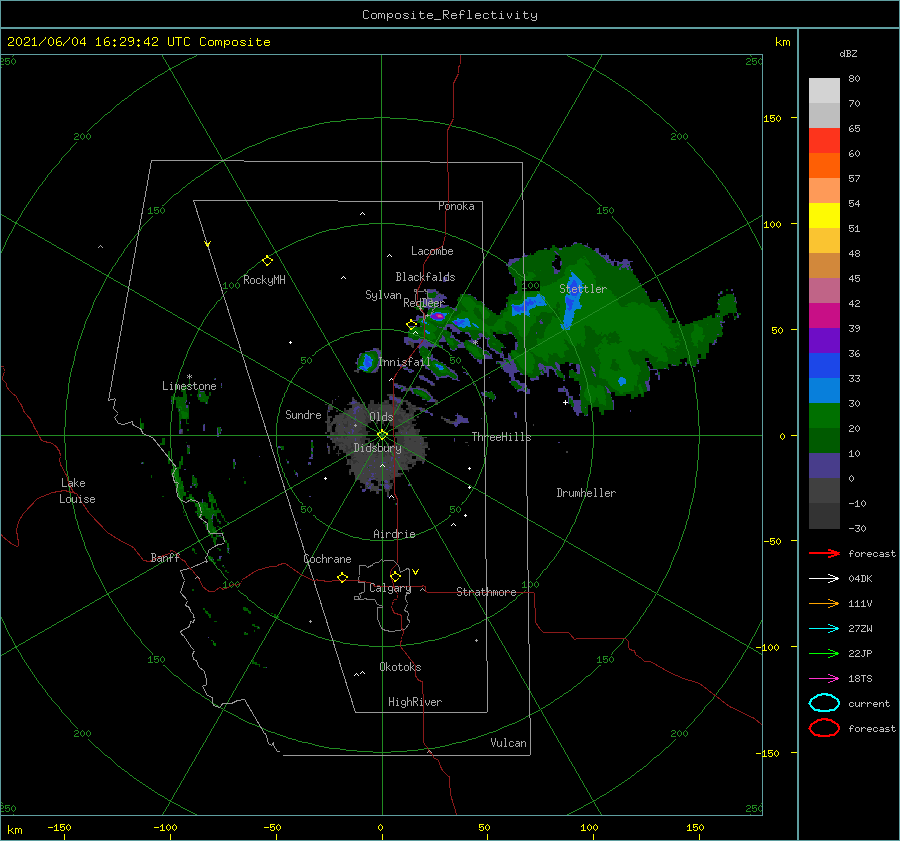The width and height of the screenshot is (900, 841).
Task: Click the yellow diamond marker near RockyMH
Action: pos(267,261)
